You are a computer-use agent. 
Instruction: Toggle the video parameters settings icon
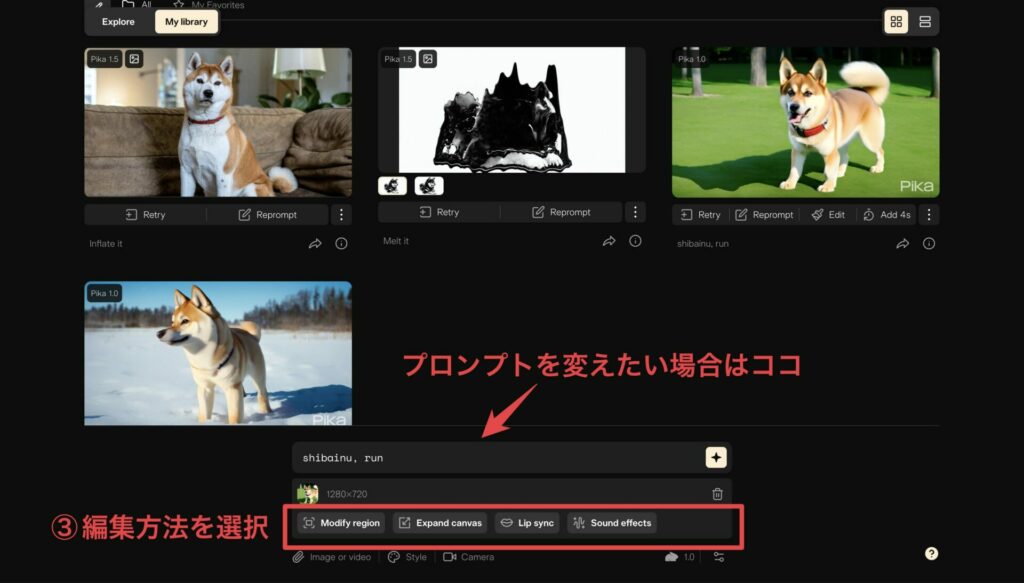[717, 557]
